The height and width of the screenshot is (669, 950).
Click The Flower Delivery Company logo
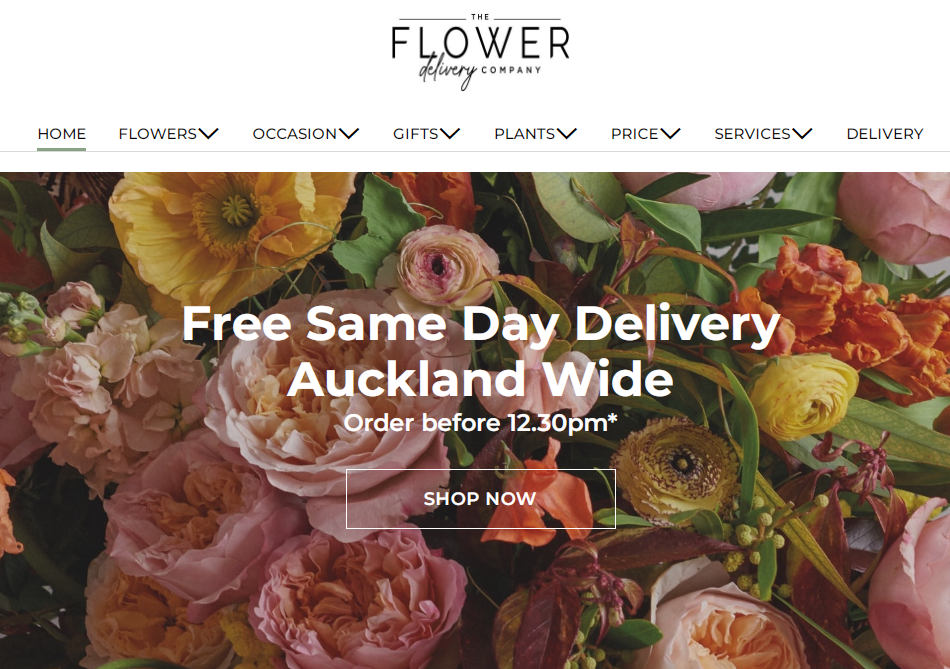click(480, 52)
